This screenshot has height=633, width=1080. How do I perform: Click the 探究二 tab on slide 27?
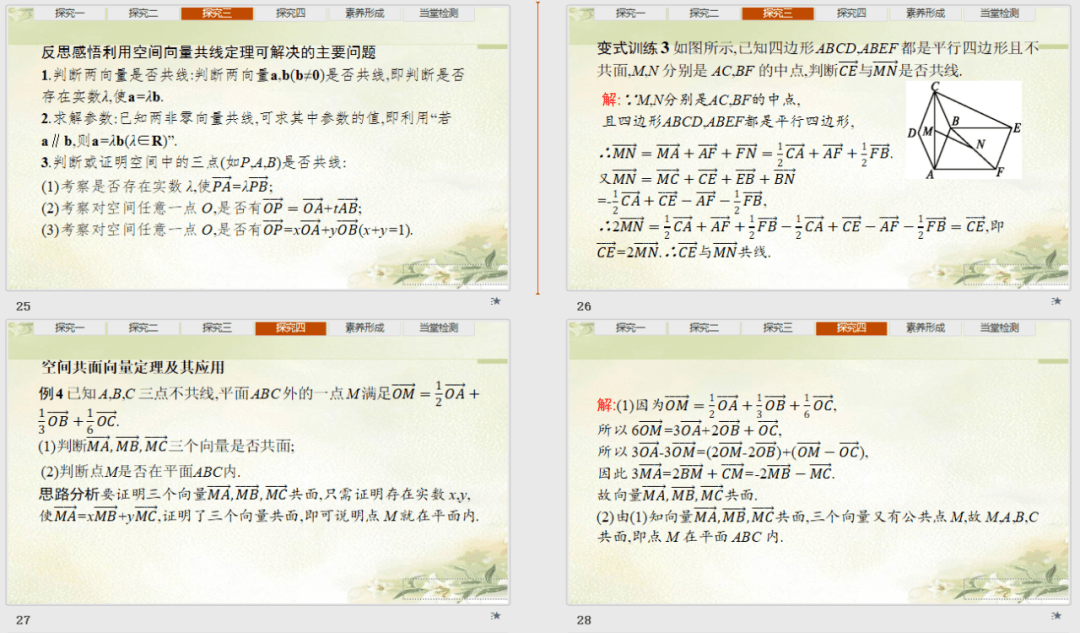point(143,328)
